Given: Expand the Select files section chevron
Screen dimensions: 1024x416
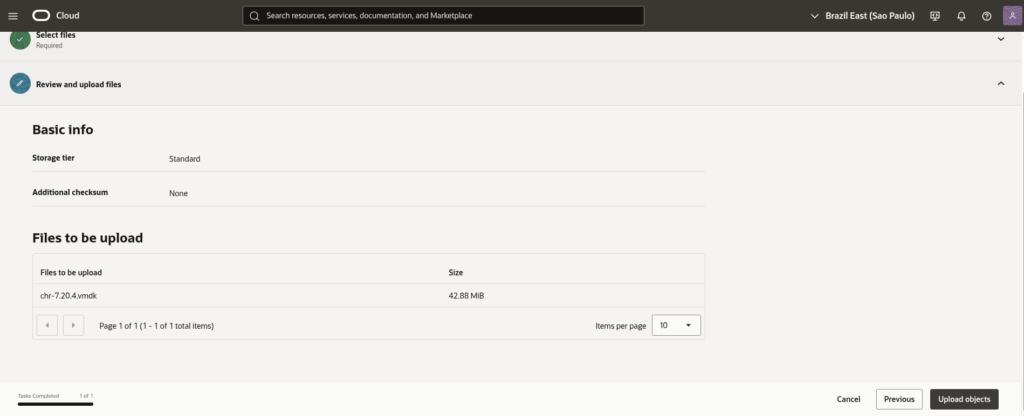Looking at the screenshot, I should tap(1001, 39).
